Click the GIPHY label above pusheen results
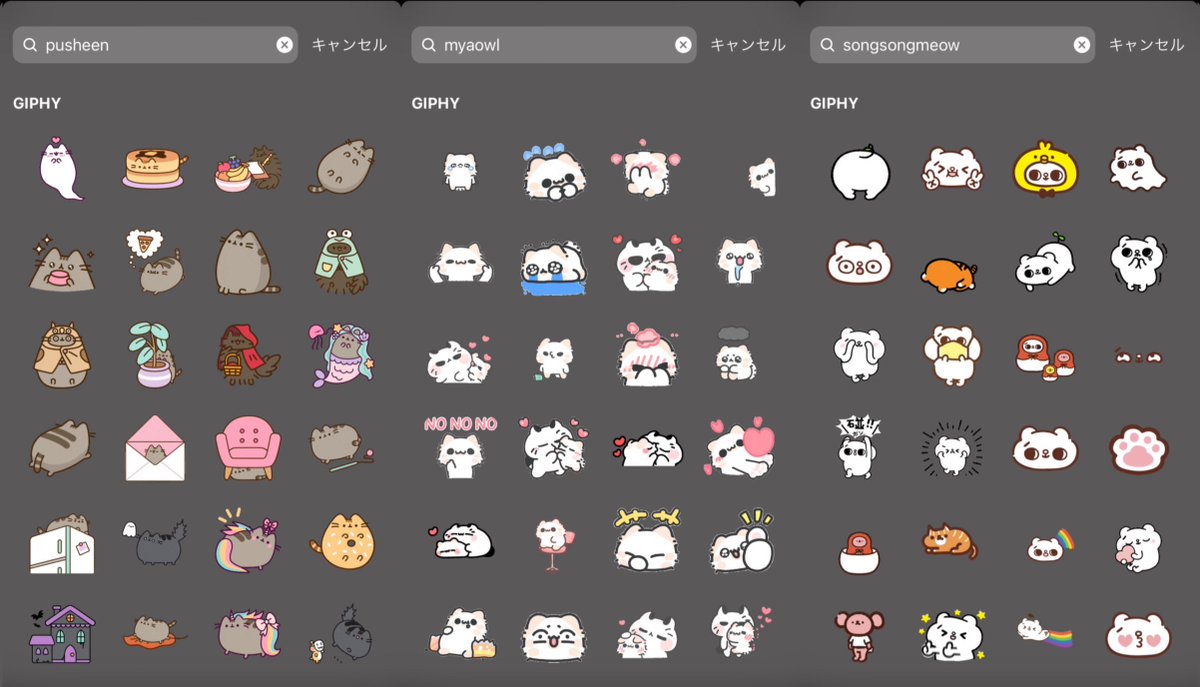Screen dimensions: 1200x687 pyautogui.click(x=37, y=103)
